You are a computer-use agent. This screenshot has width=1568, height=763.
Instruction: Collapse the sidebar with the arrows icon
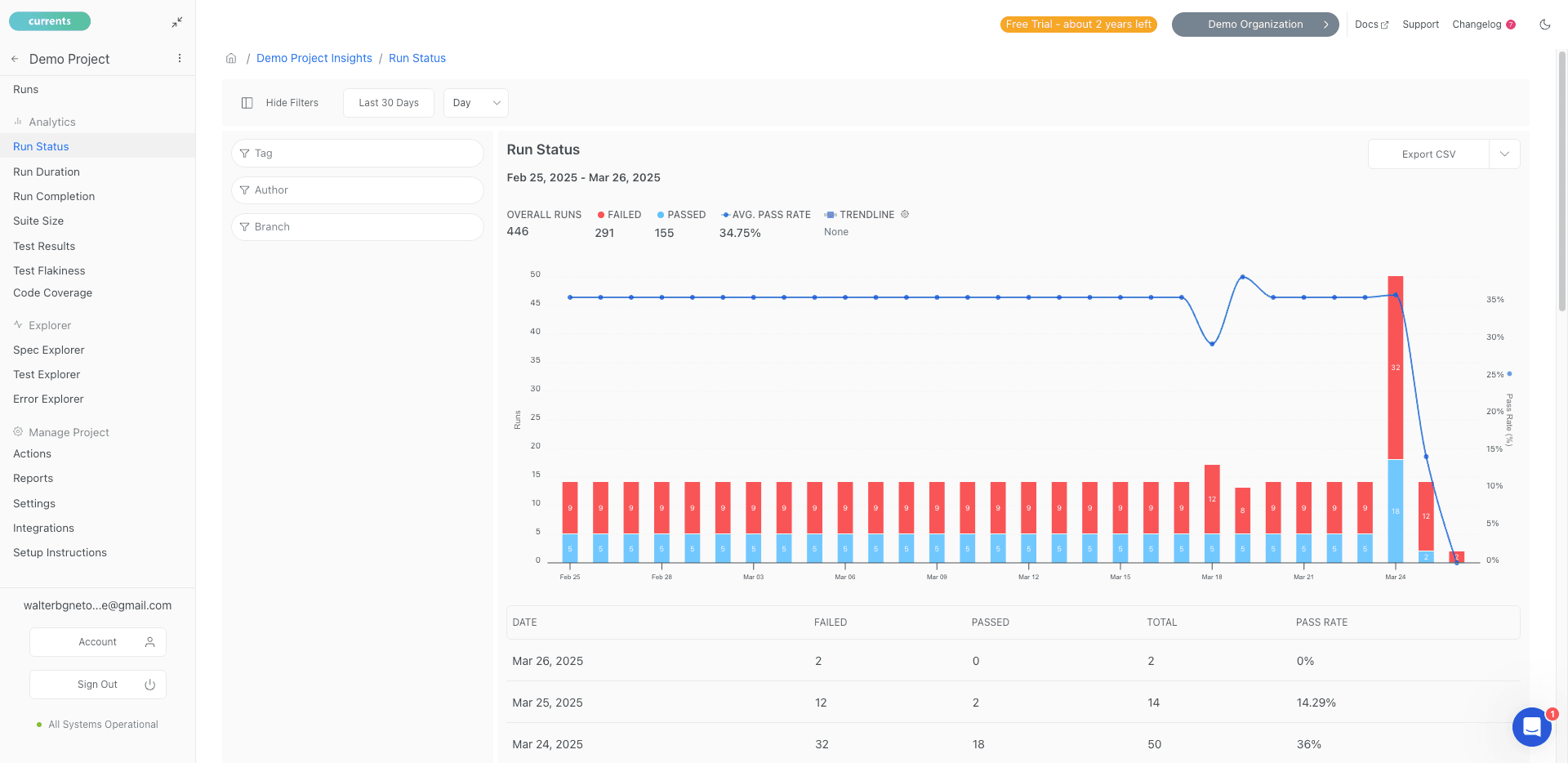177,22
